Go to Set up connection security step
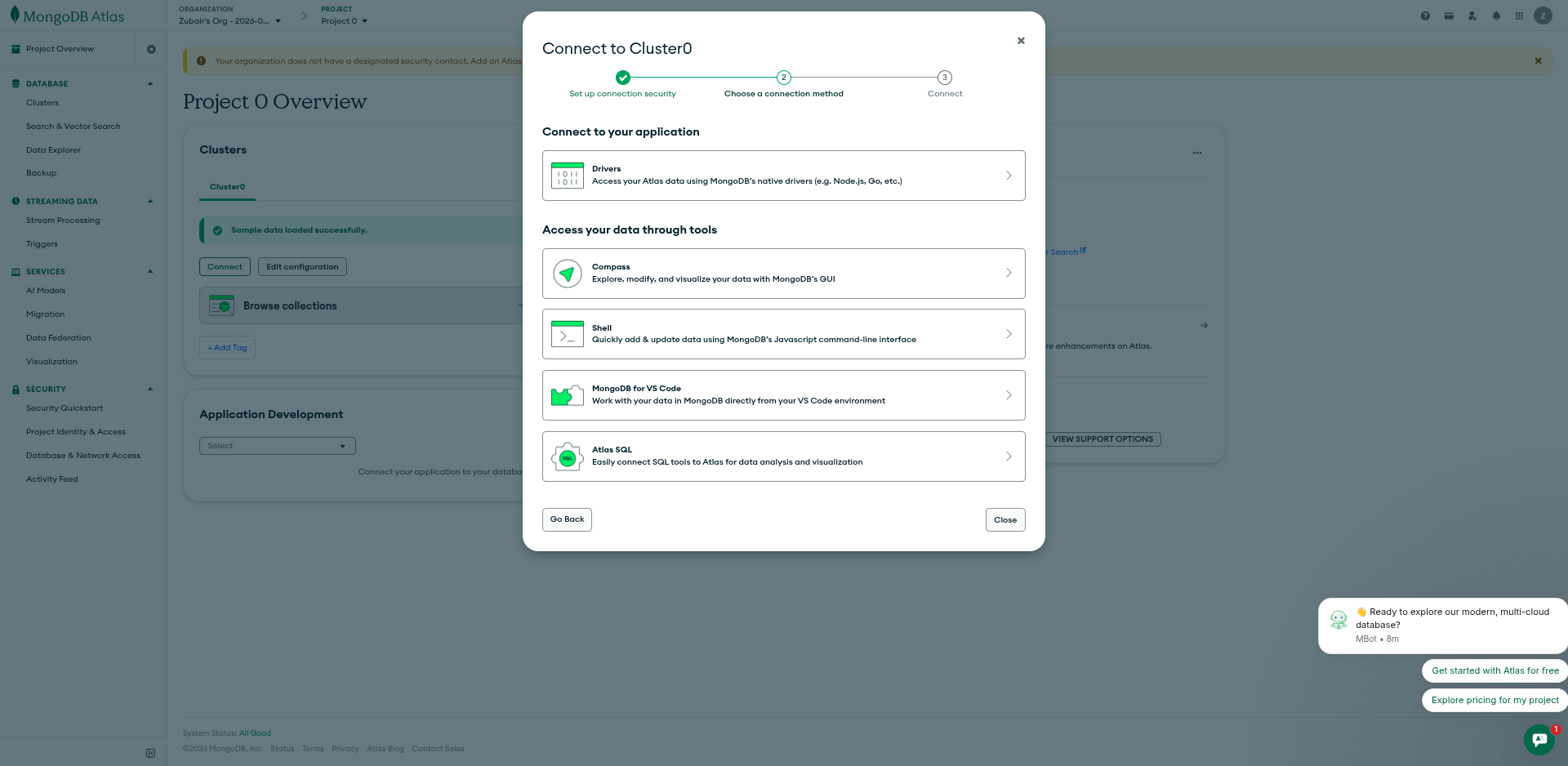This screenshot has height=766, width=1568. pos(623,78)
